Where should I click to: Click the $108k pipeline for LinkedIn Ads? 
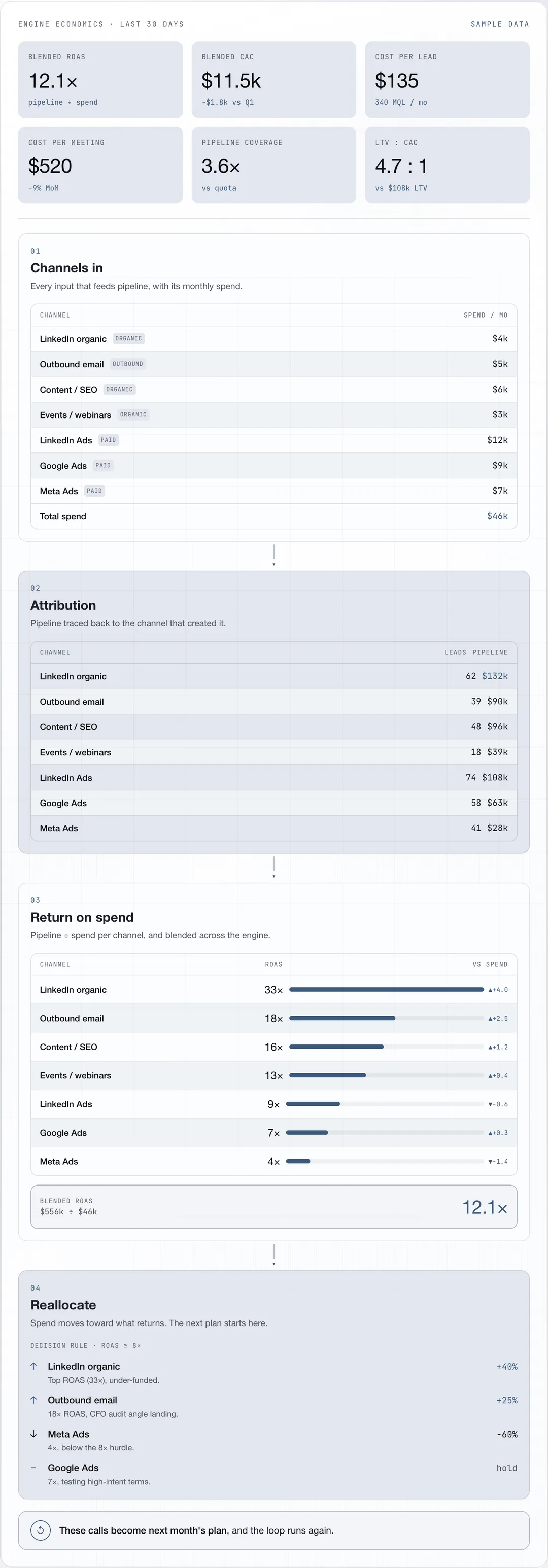pyautogui.click(x=495, y=777)
